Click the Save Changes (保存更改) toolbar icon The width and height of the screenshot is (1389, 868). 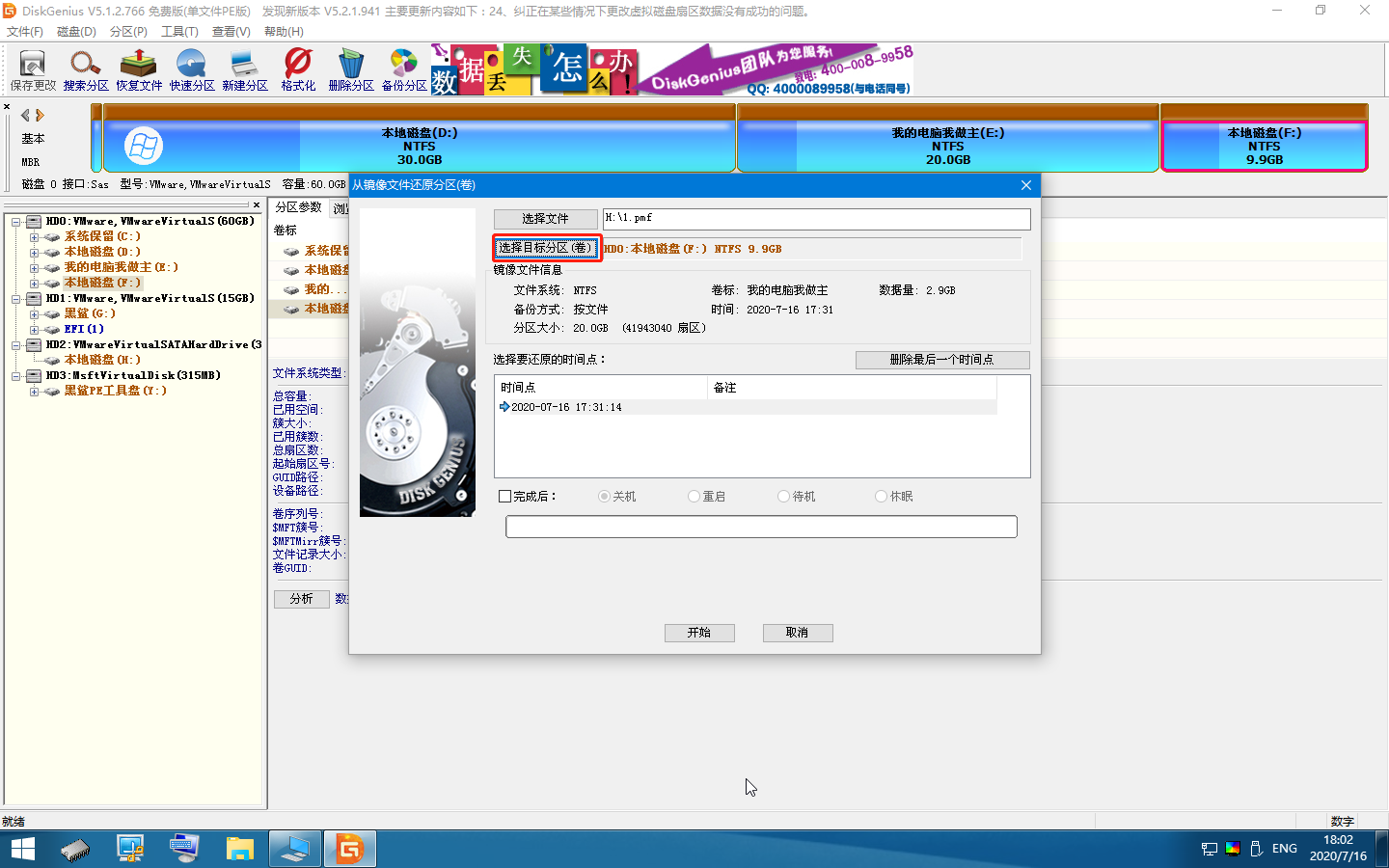pyautogui.click(x=33, y=70)
